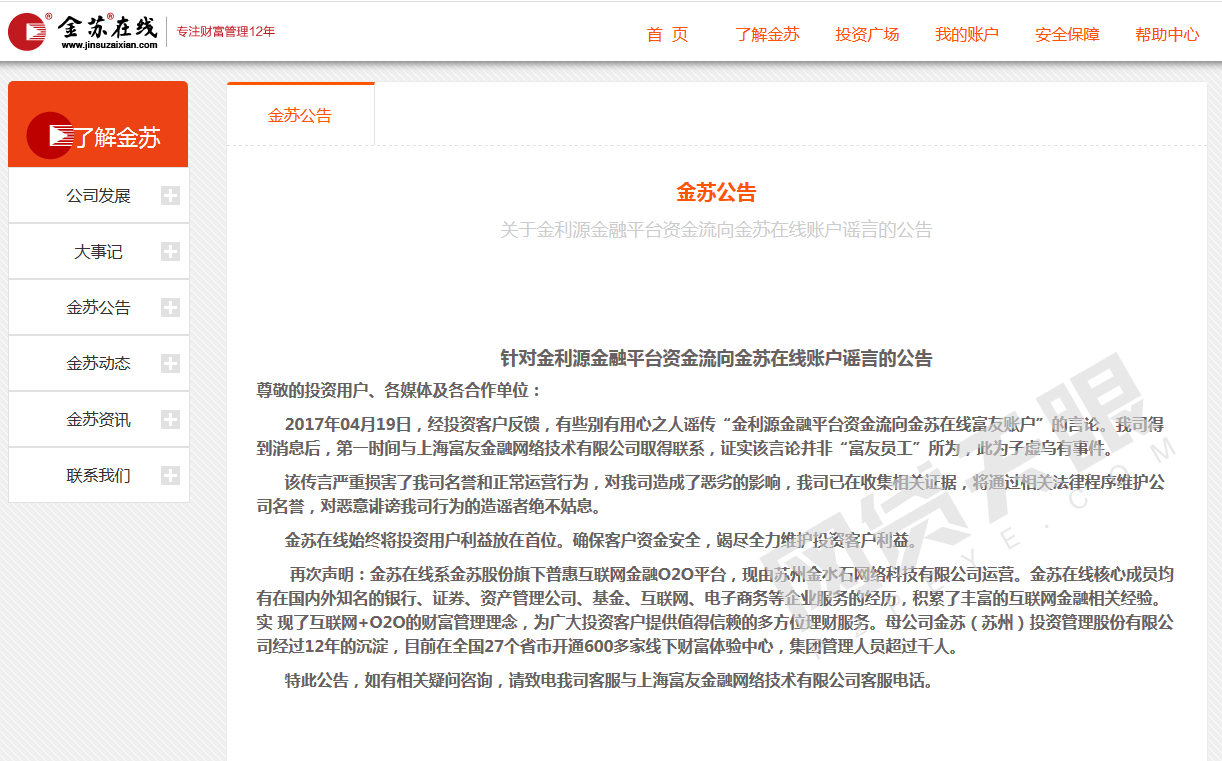Viewport: 1222px width, 761px height.
Task: Open 金苏资讯 sidebar link
Action: [99, 420]
